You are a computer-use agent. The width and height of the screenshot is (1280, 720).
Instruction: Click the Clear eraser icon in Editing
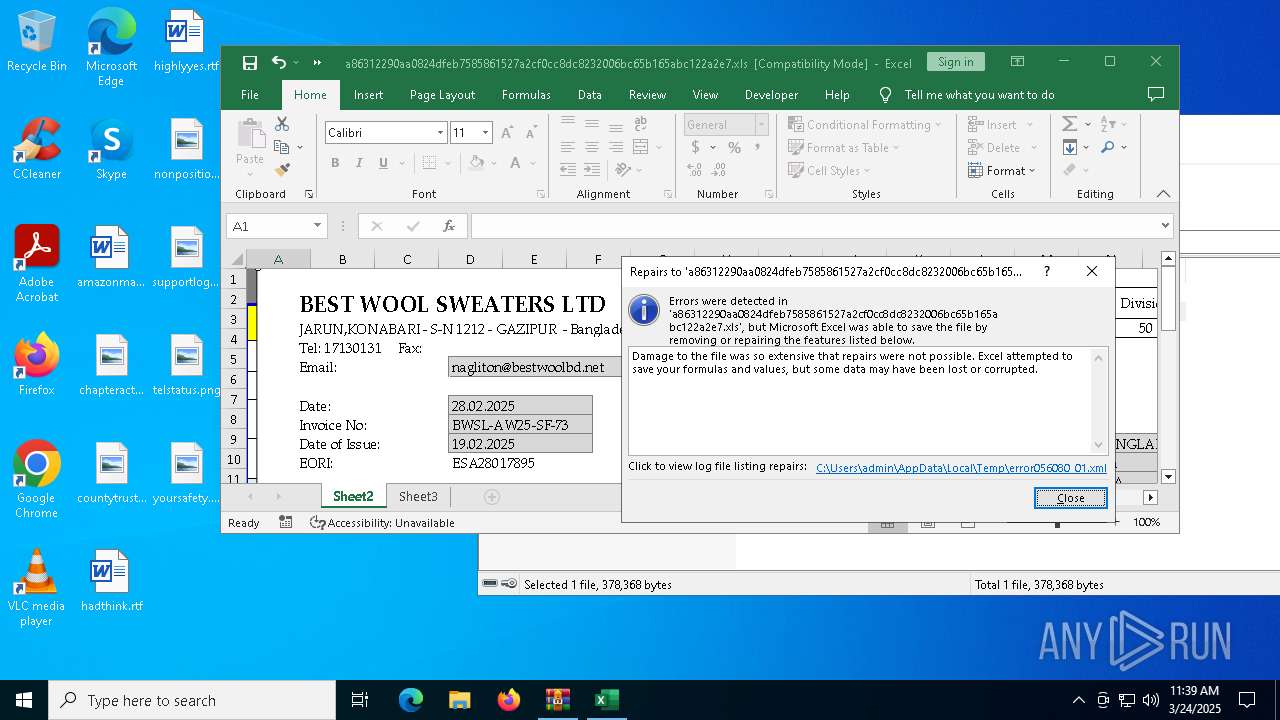pos(1070,170)
